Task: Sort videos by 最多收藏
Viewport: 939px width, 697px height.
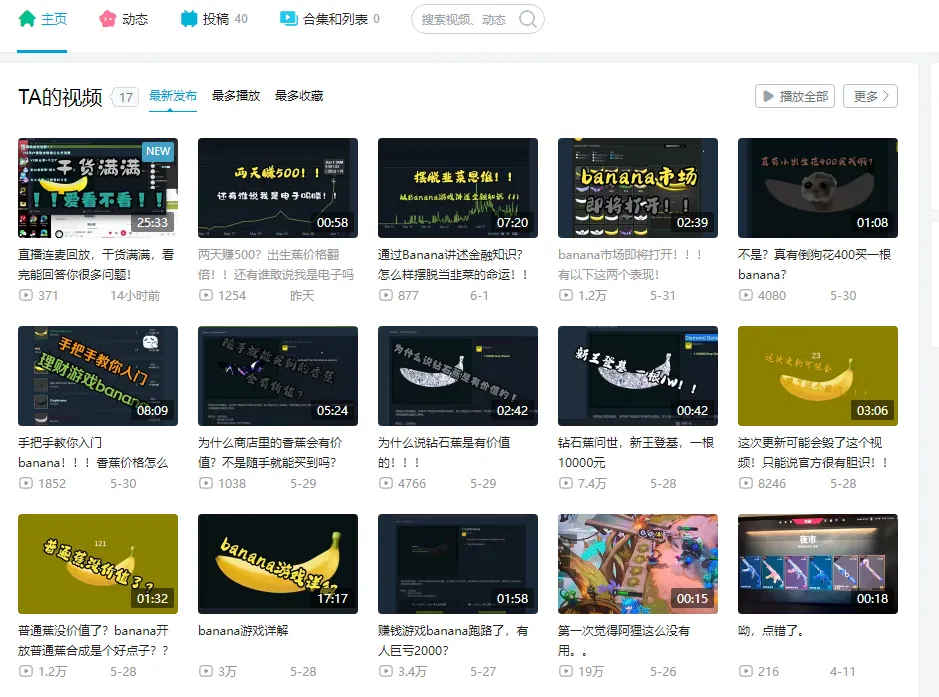Action: [x=299, y=96]
